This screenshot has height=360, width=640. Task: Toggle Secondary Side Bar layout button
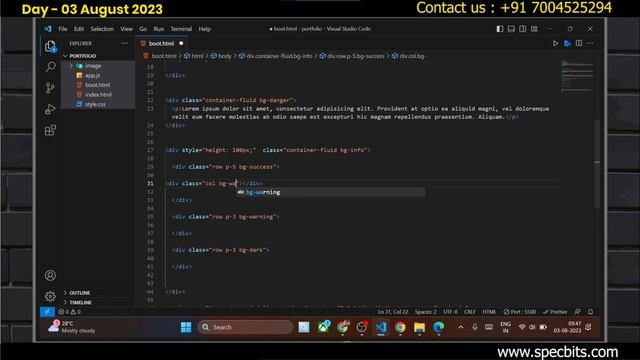click(522, 29)
